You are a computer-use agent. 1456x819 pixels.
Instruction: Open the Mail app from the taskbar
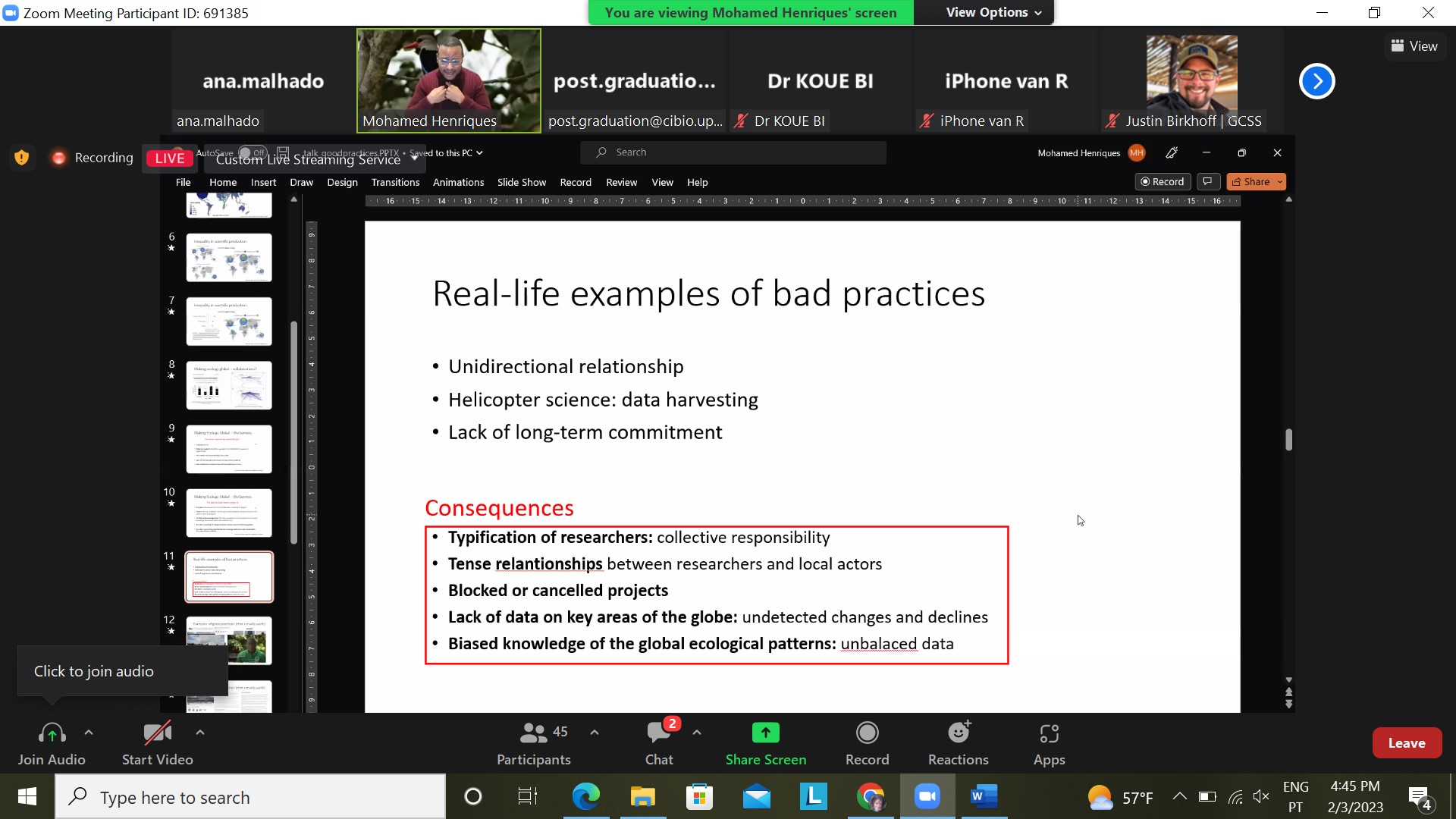click(x=756, y=796)
